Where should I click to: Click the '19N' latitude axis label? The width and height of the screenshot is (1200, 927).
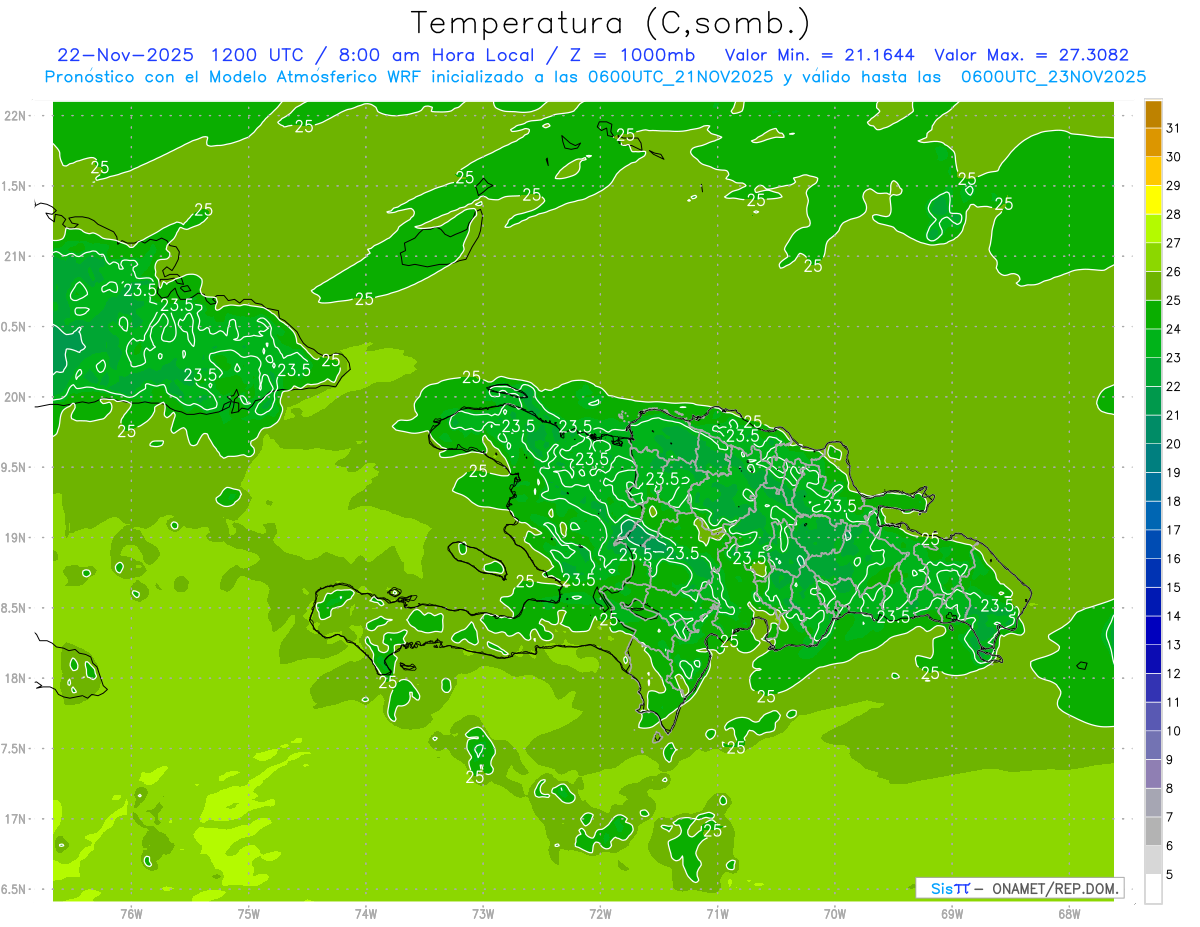(x=17, y=538)
